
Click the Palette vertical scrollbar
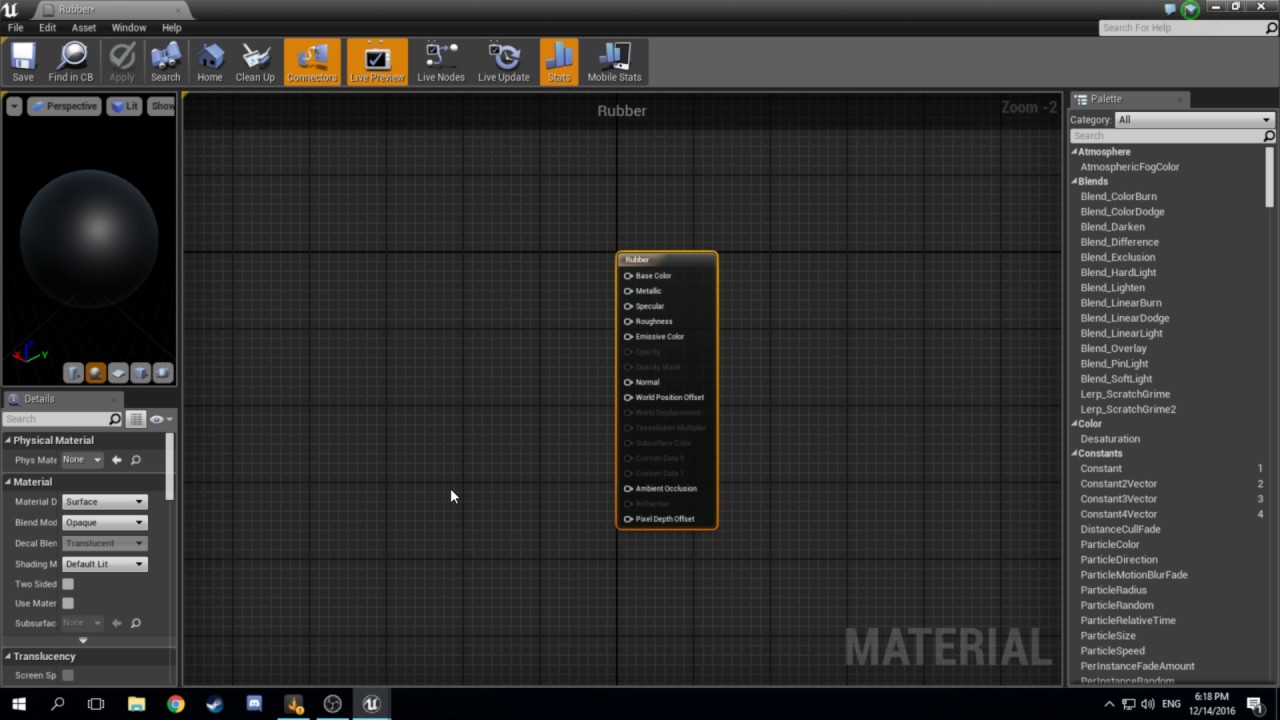(1270, 177)
